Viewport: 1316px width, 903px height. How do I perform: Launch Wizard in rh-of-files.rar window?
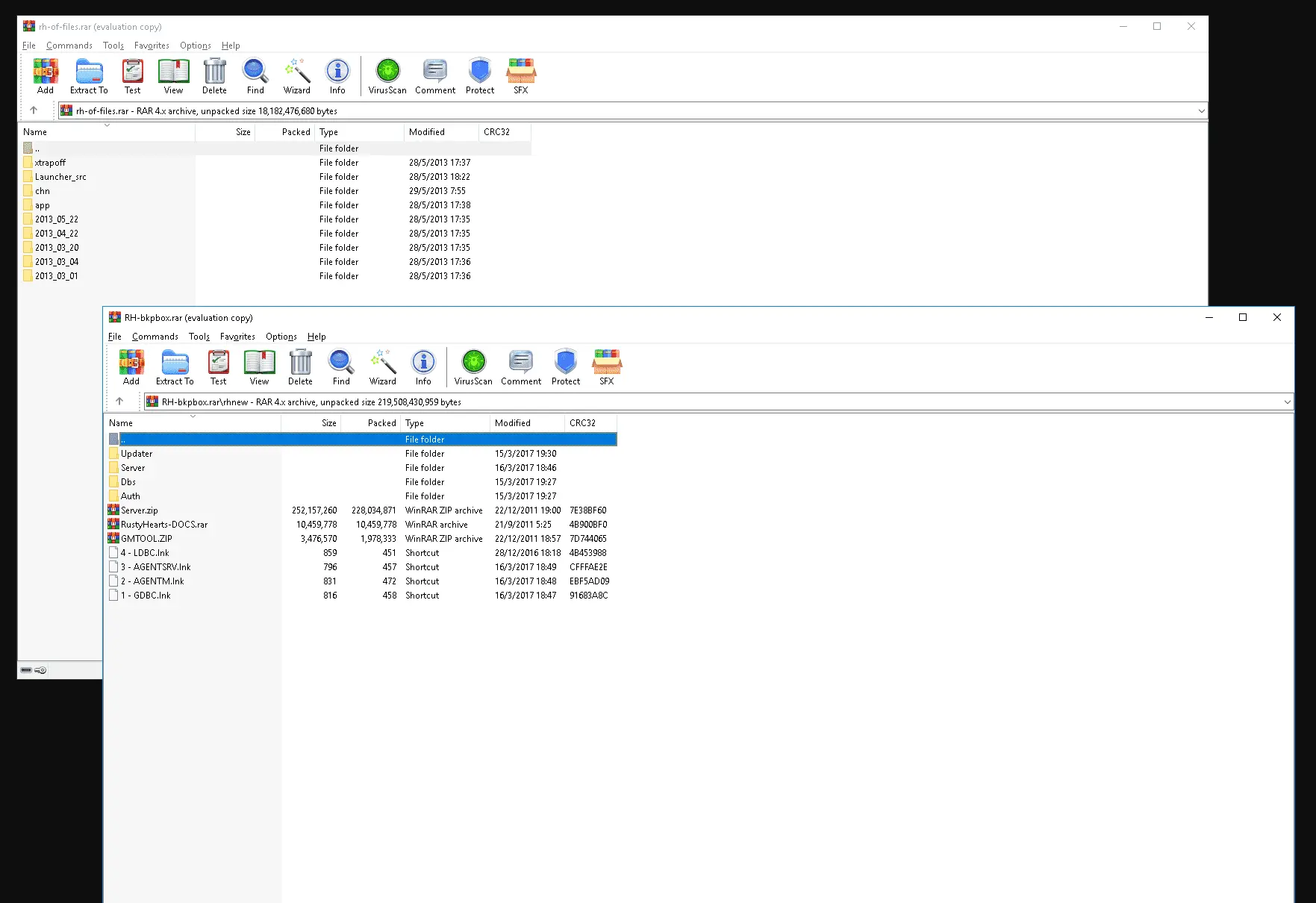(296, 76)
